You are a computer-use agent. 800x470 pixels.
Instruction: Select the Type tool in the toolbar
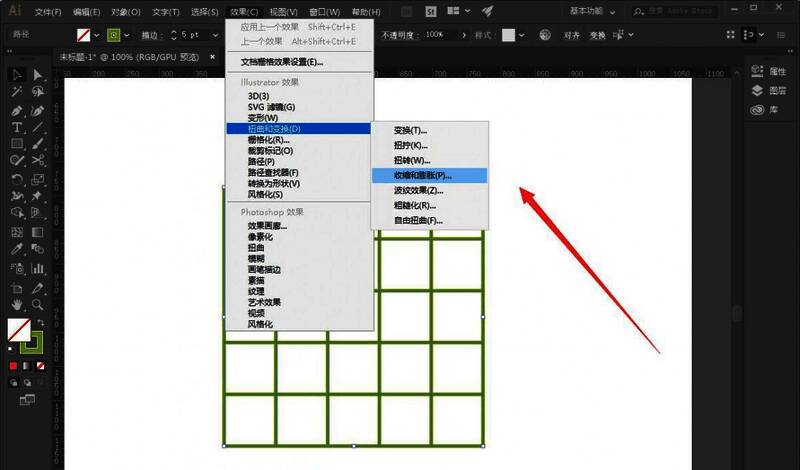pos(17,128)
